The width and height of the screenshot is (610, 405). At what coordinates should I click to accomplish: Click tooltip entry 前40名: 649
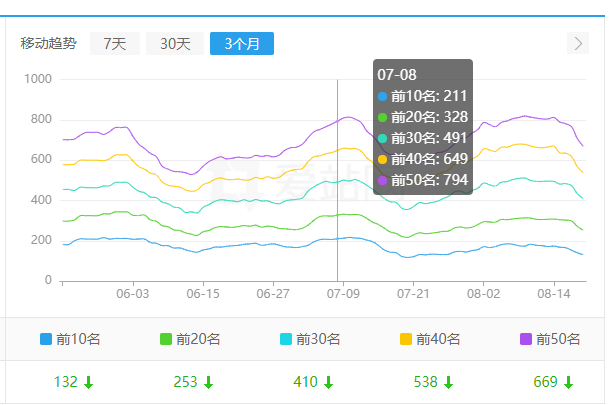tap(422, 159)
